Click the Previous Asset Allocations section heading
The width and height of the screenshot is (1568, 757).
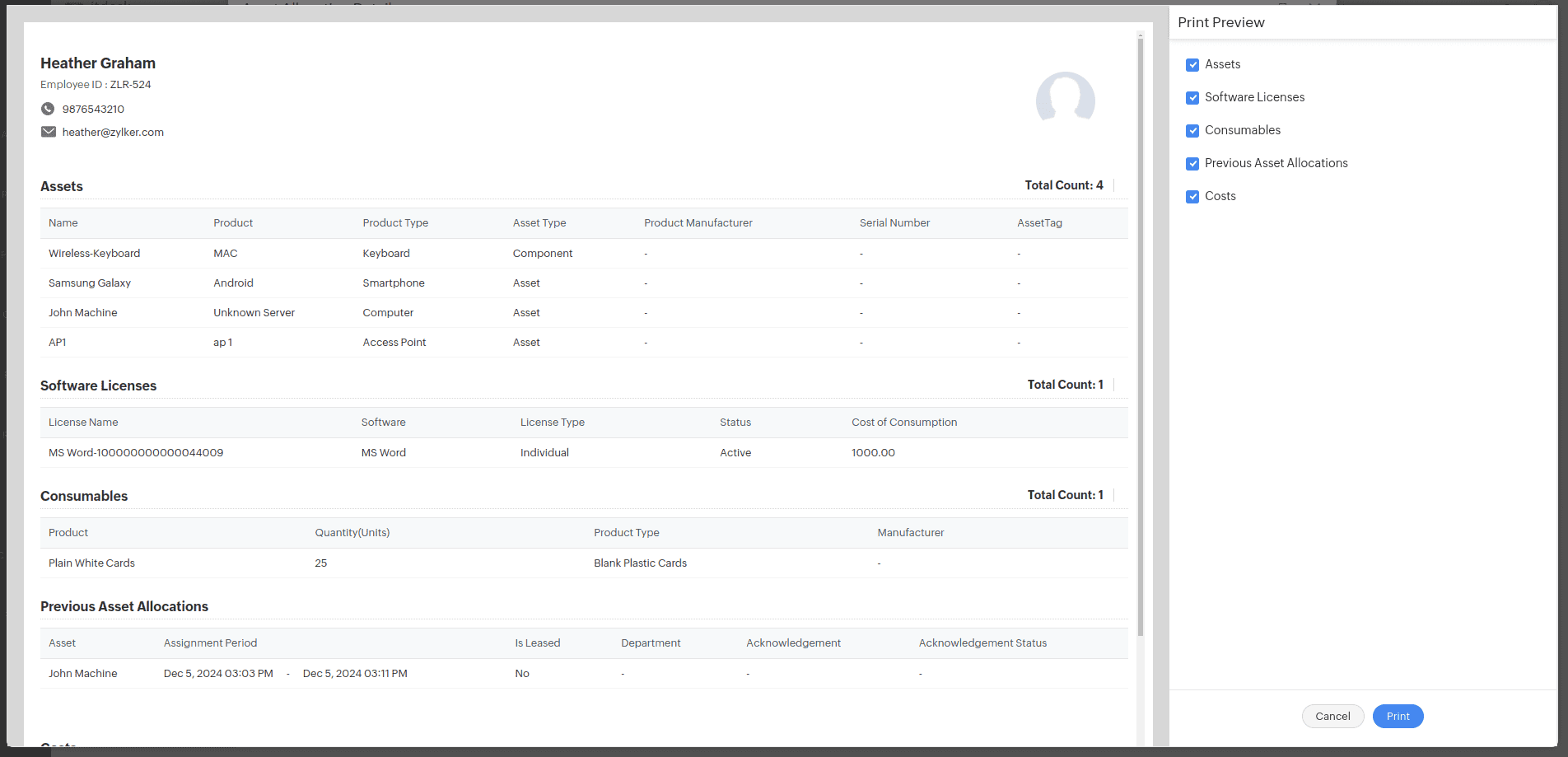(x=124, y=606)
